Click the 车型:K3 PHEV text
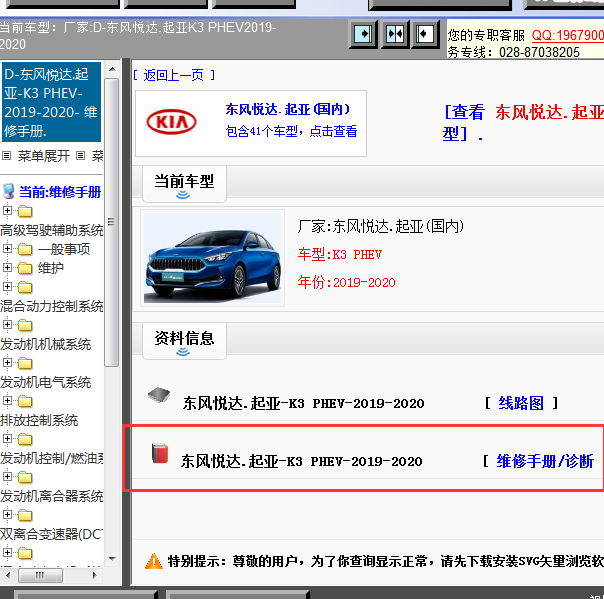The width and height of the screenshot is (604, 599). pos(339,255)
